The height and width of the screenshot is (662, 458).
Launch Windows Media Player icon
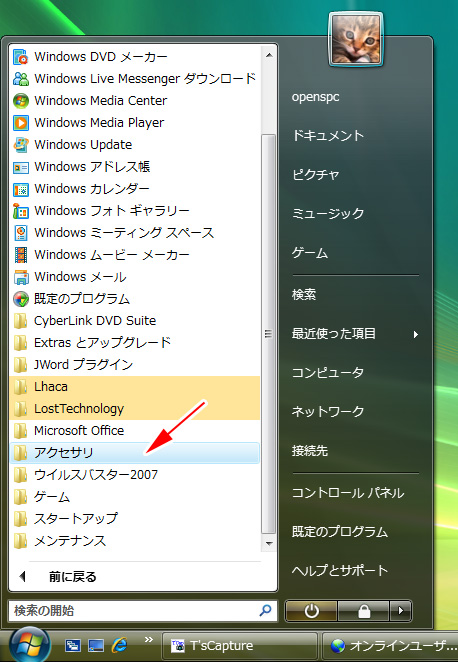(21, 122)
